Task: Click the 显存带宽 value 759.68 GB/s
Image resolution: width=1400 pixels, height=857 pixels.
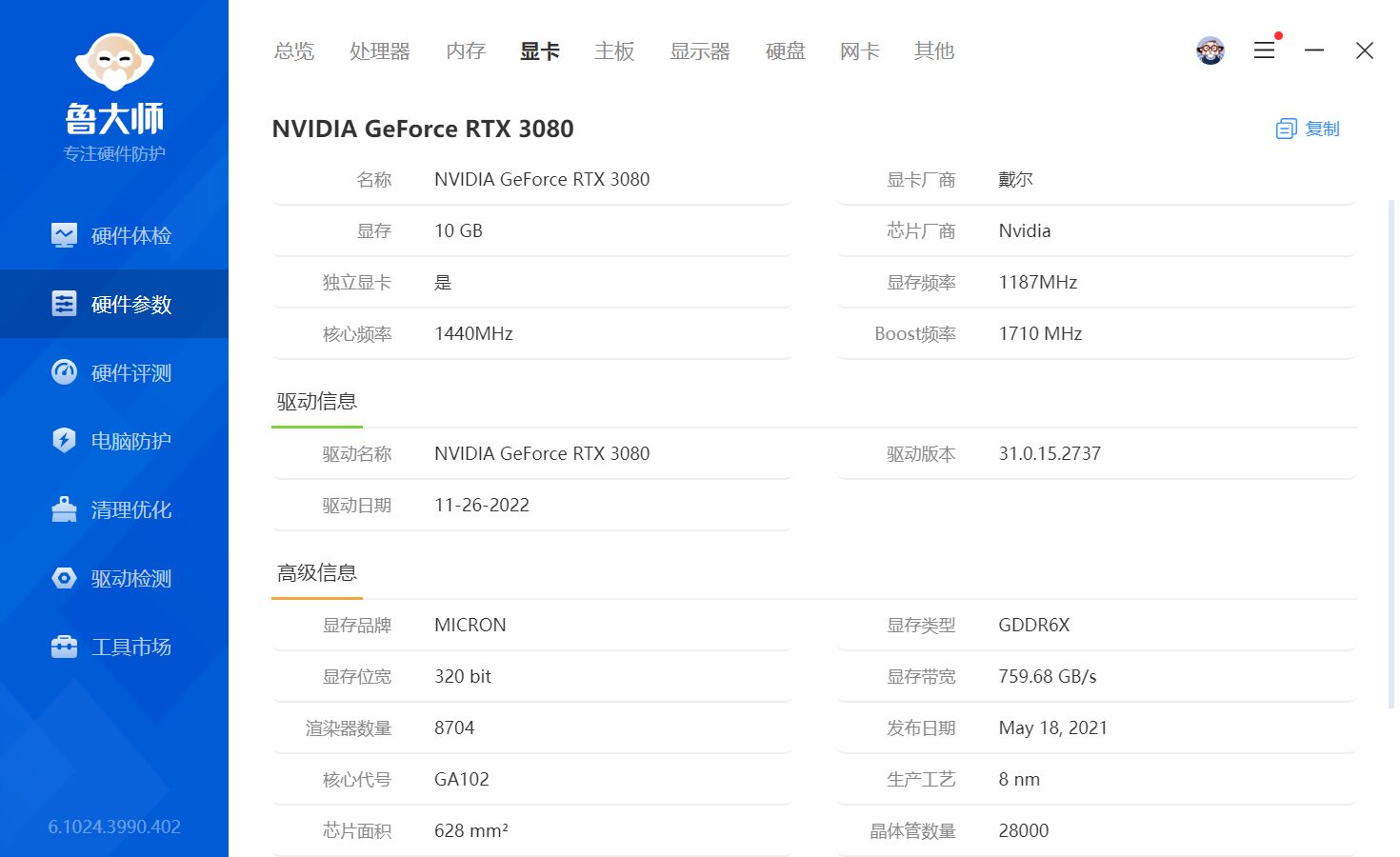Action: [1048, 677]
